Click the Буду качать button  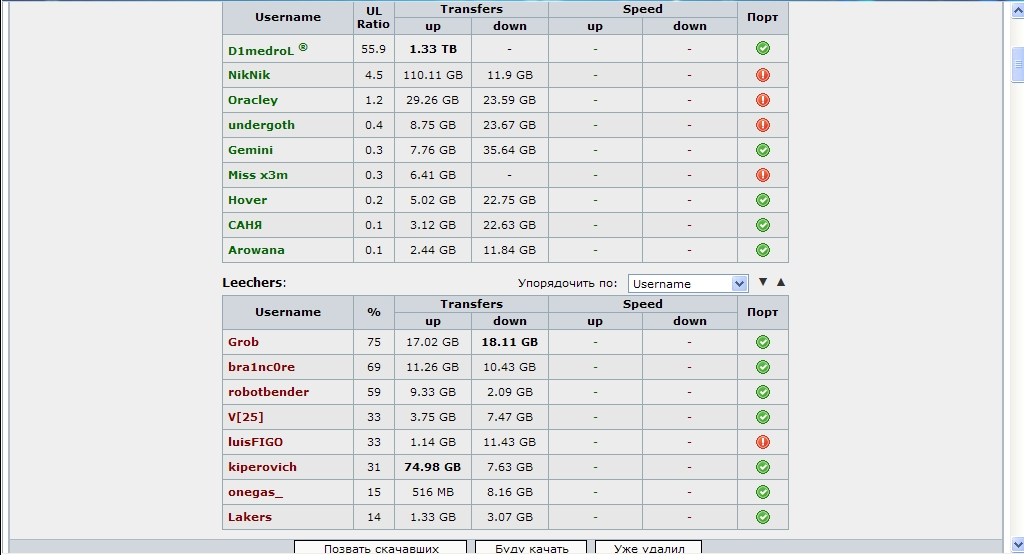pos(531,547)
